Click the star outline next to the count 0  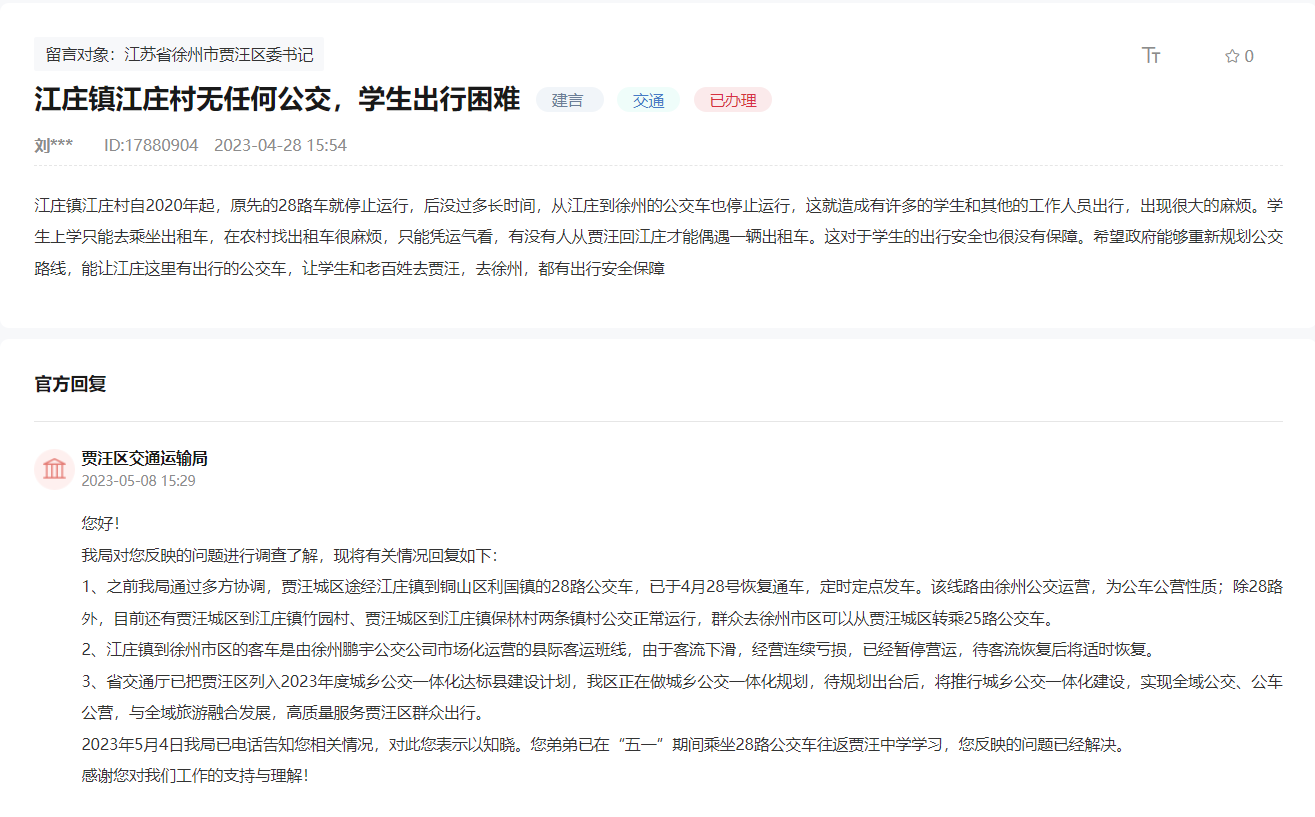tap(1231, 56)
